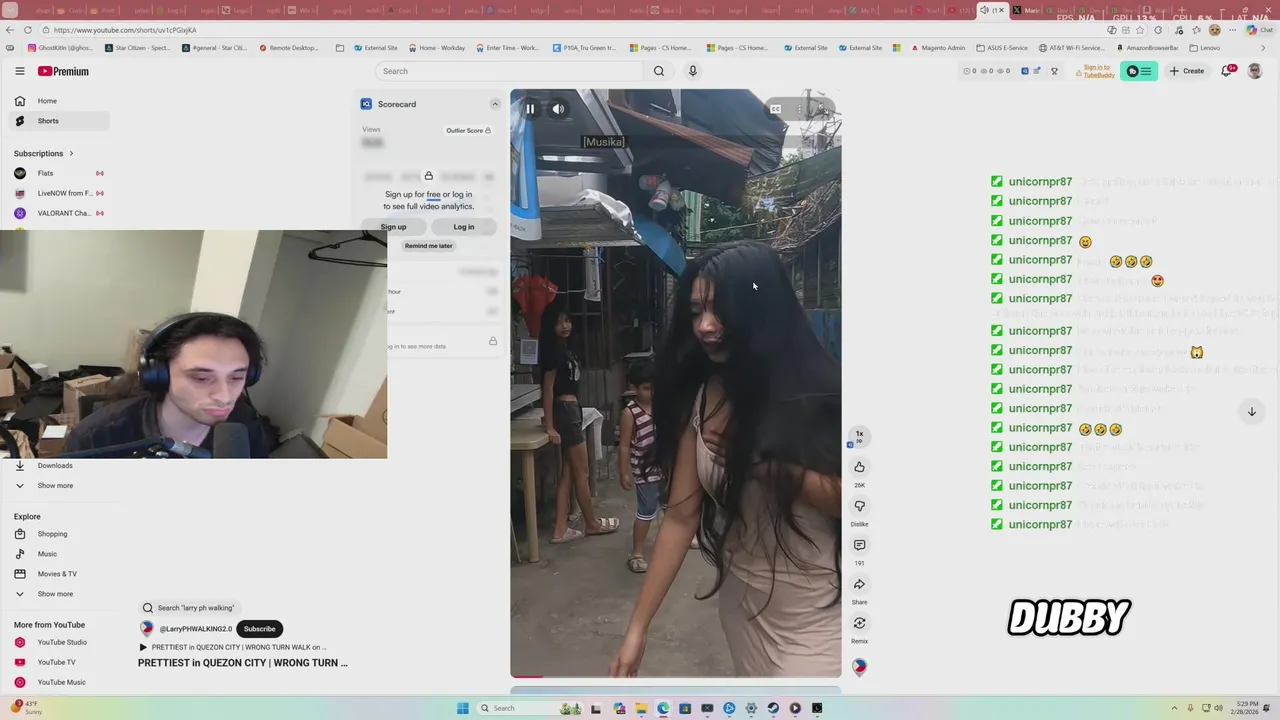
Task: Open Shopping under Explore
Action: (x=58, y=534)
